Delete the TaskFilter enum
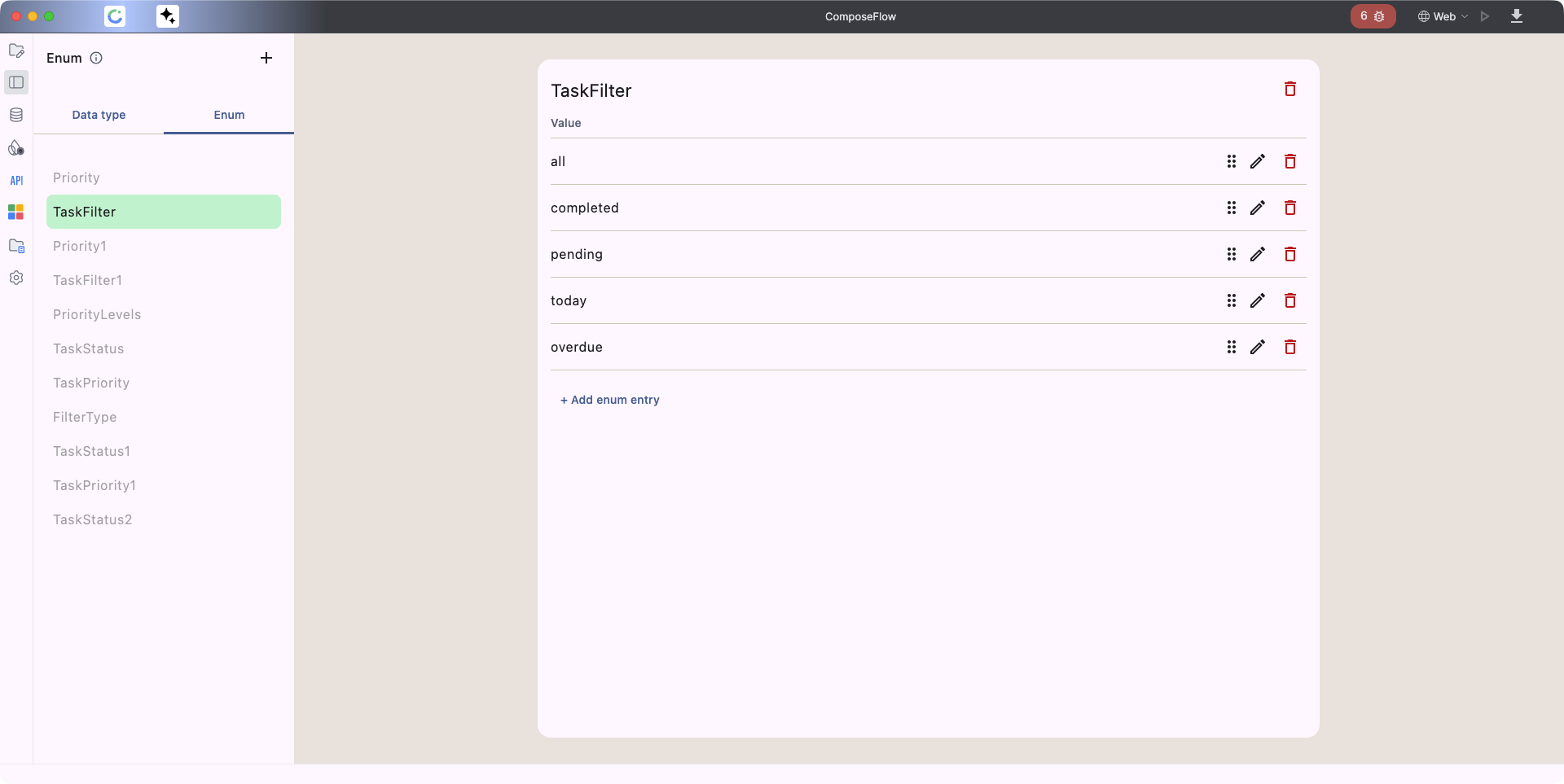Image resolution: width=1564 pixels, height=784 pixels. 1290,89
